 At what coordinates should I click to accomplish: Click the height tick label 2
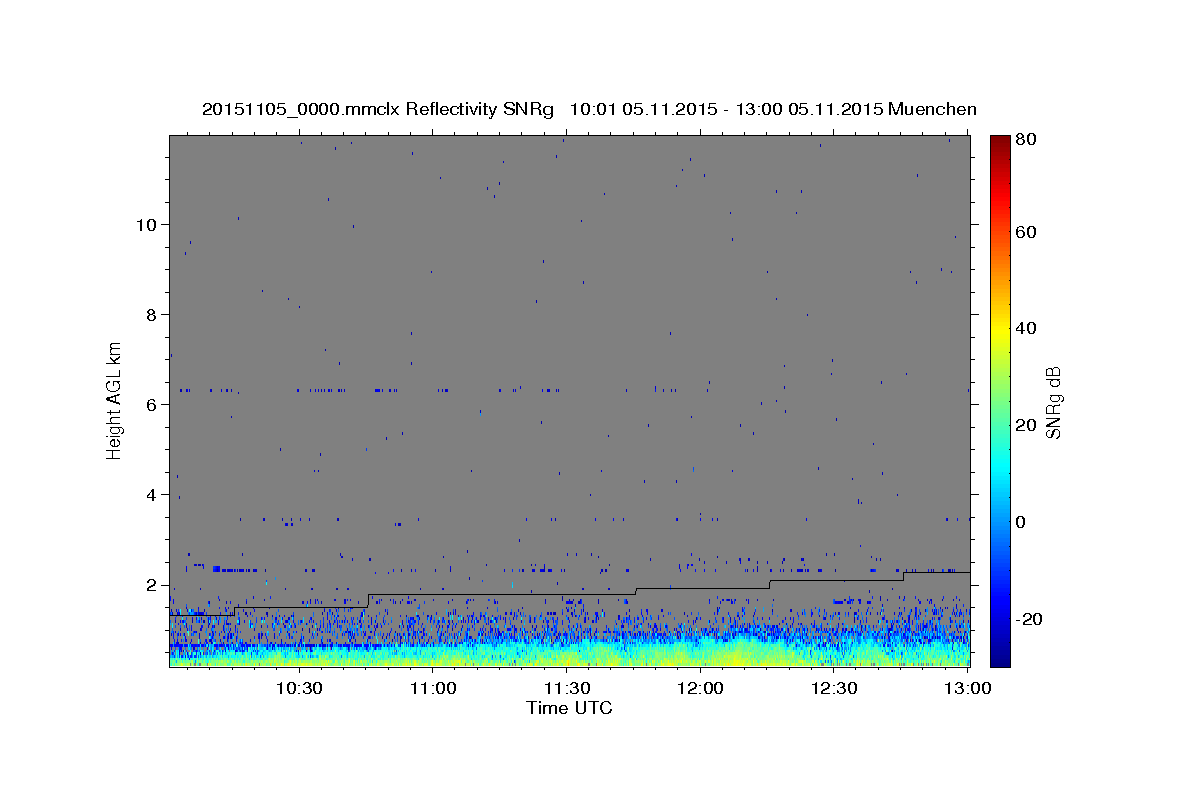pos(152,585)
